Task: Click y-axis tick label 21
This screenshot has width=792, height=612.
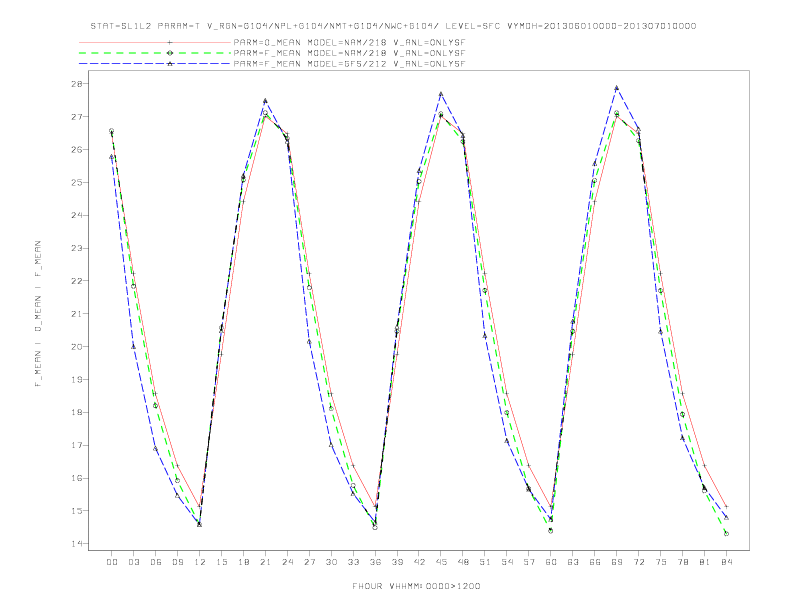Action: coord(77,314)
